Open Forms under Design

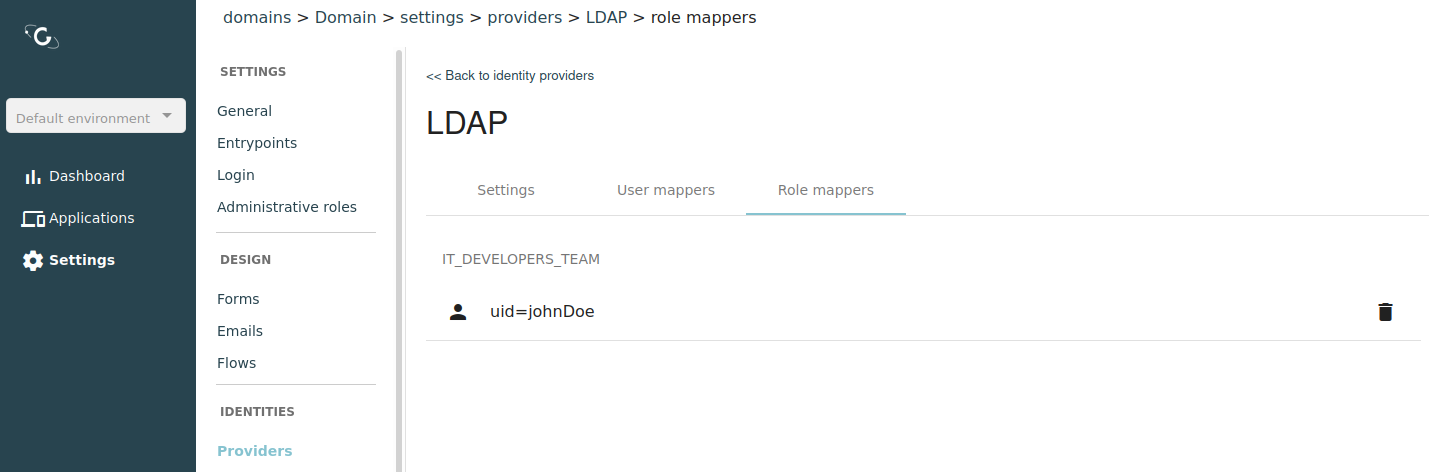point(238,299)
